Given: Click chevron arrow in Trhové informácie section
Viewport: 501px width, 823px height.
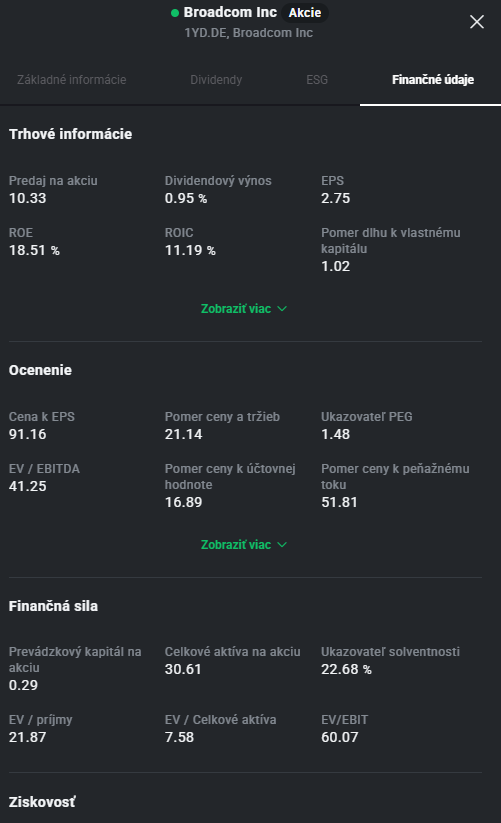Looking at the screenshot, I should coord(282,309).
